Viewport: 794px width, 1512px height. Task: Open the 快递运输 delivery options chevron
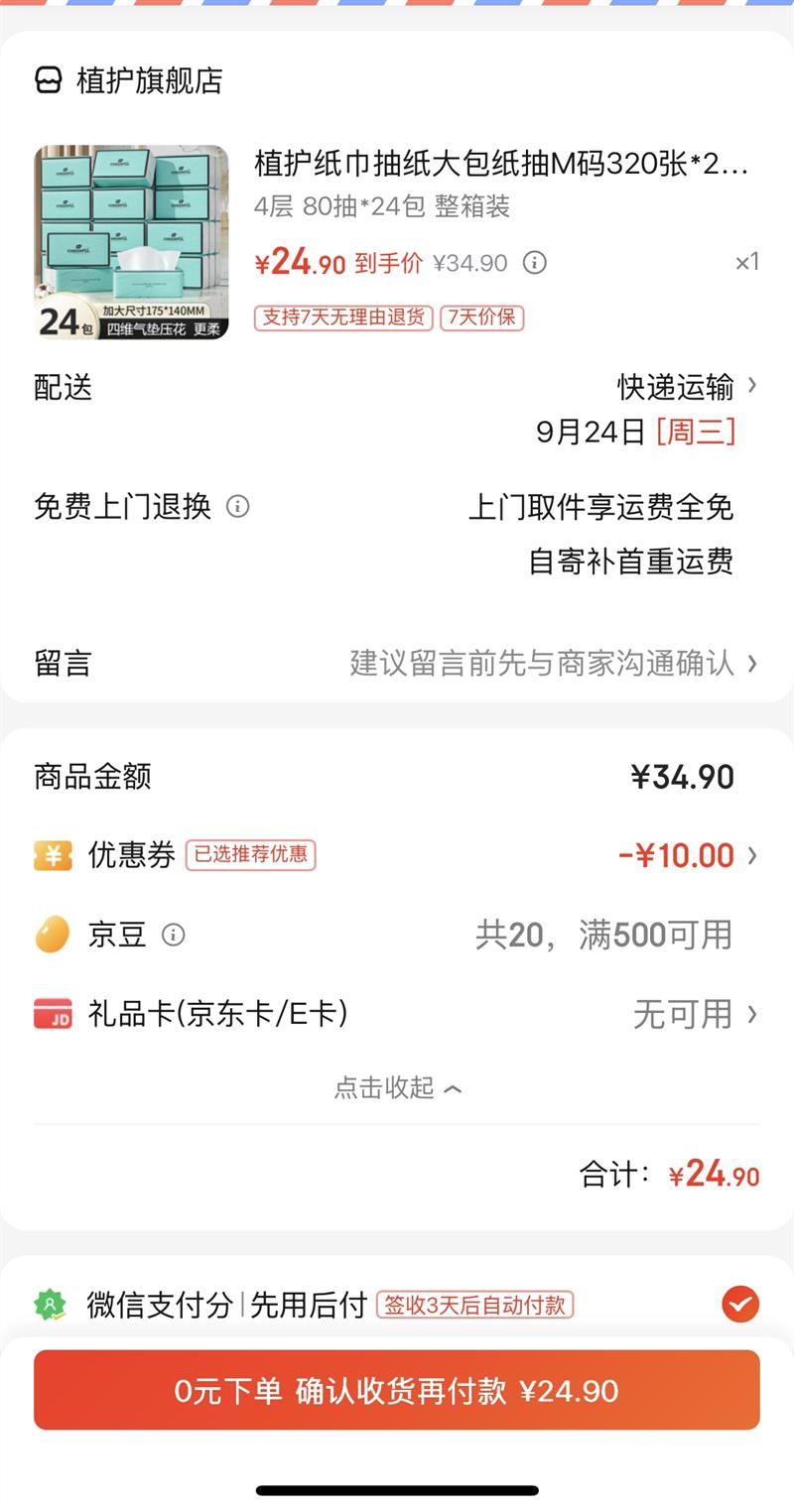[x=752, y=385]
